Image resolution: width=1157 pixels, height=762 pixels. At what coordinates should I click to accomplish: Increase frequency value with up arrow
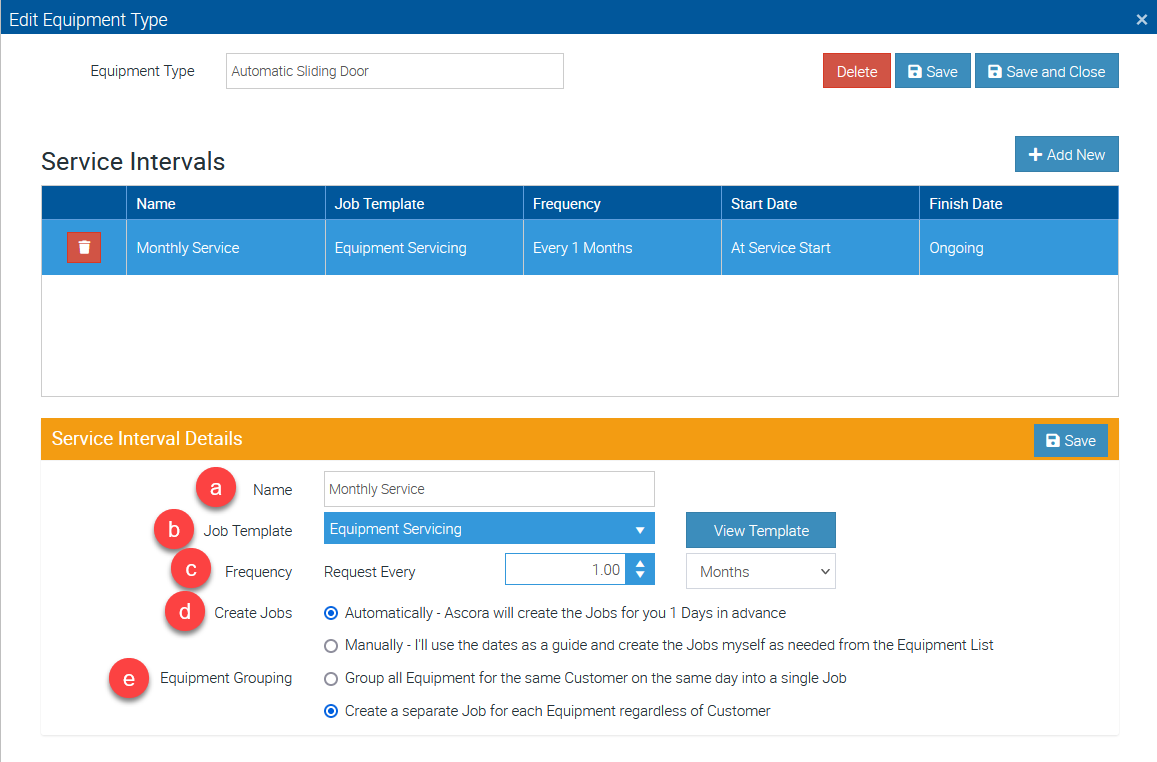[x=640, y=564]
